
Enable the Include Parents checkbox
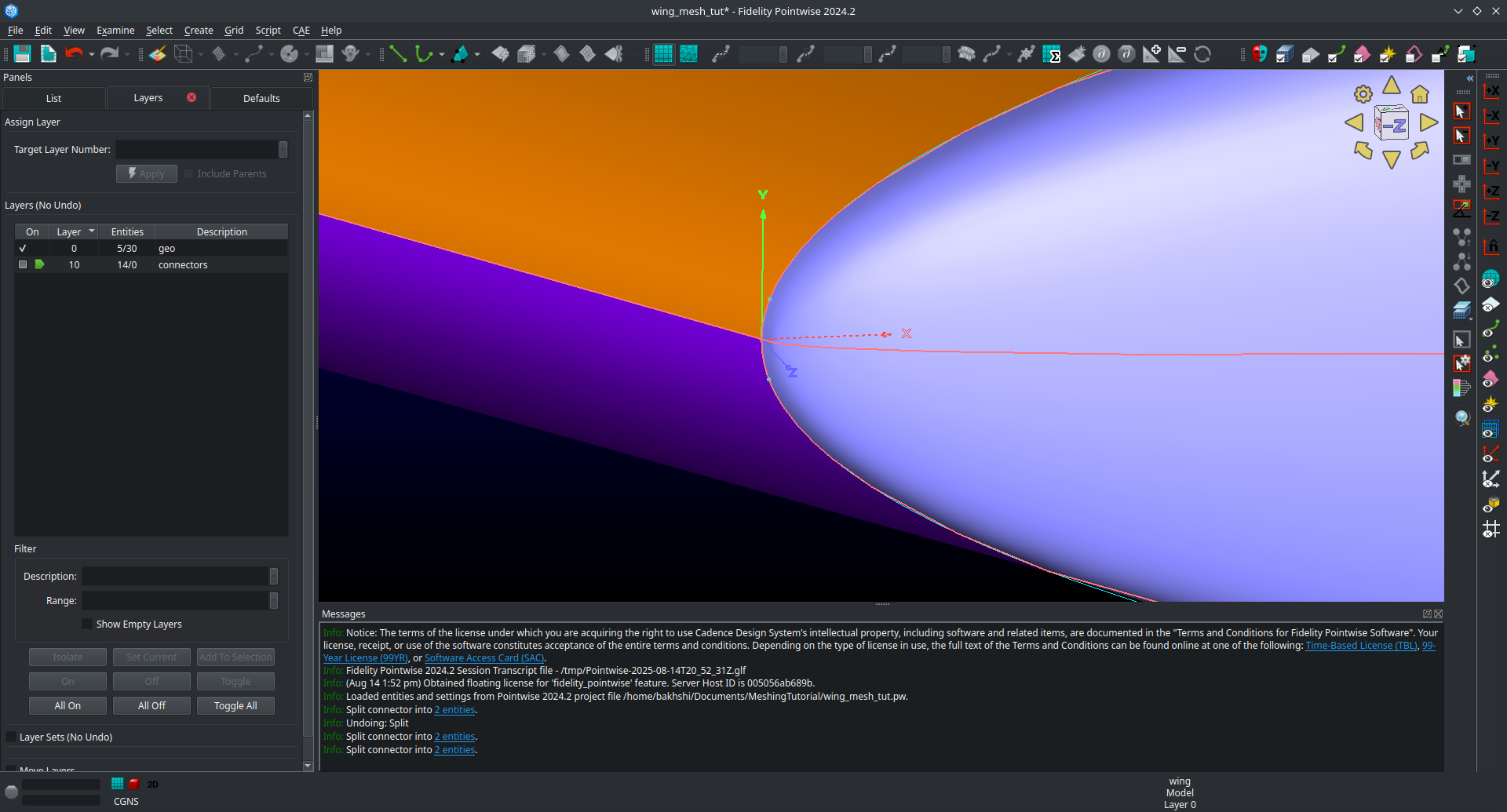coord(188,173)
